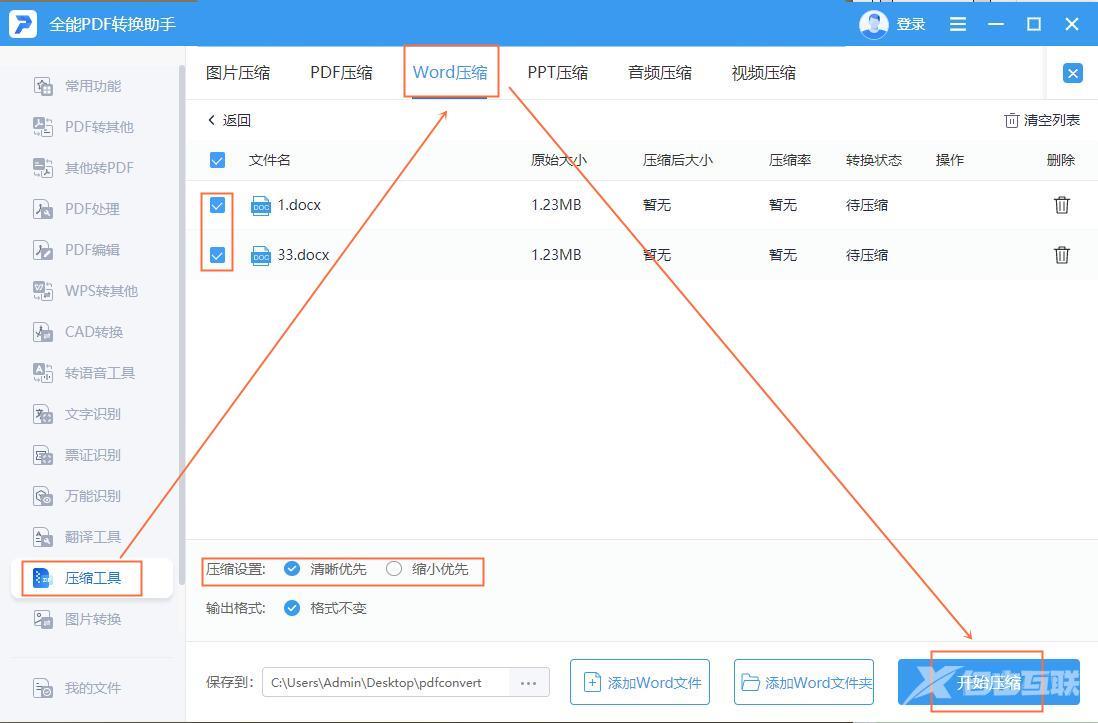This screenshot has width=1098, height=723.
Task: Click the 清空列表 button
Action: [1042, 120]
